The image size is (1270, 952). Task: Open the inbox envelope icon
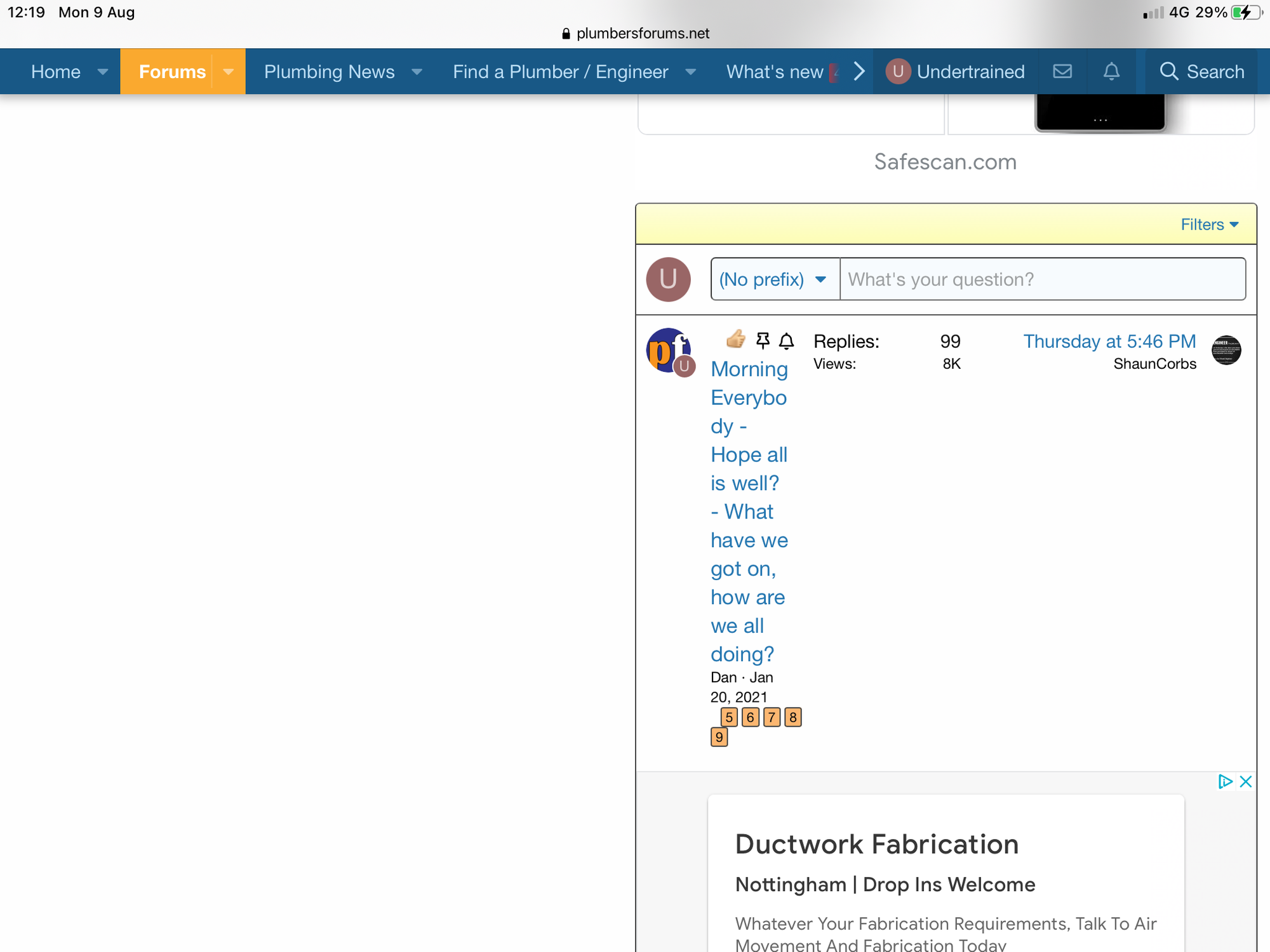[1062, 71]
